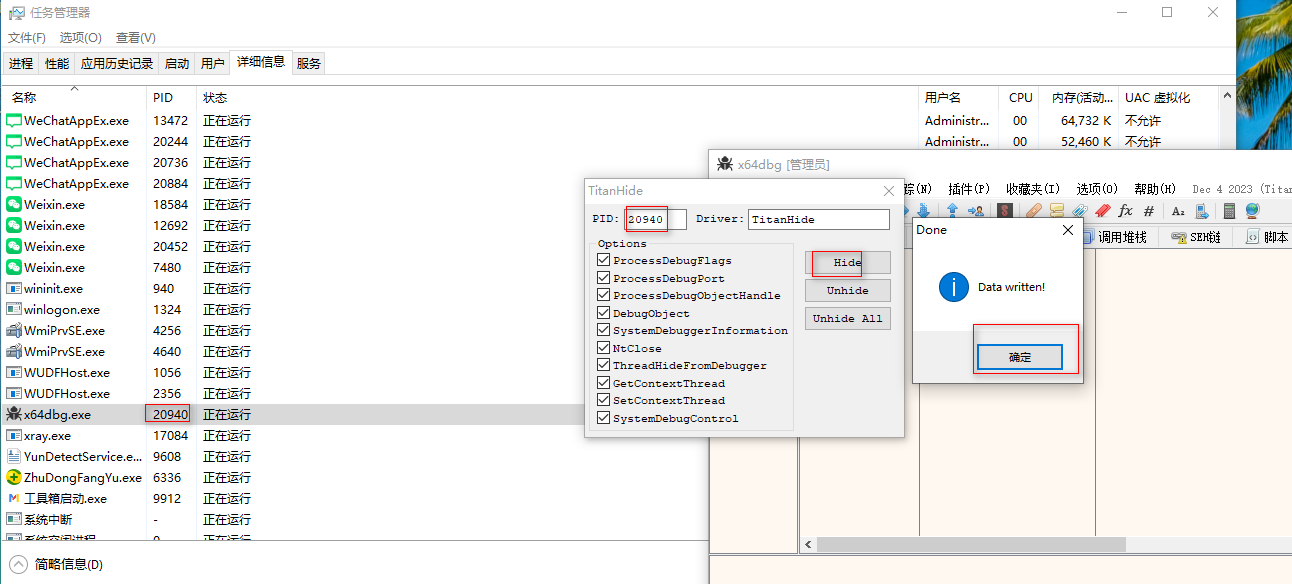Click the Hide button in TitanHide
This screenshot has width=1292, height=584.
tap(847, 262)
